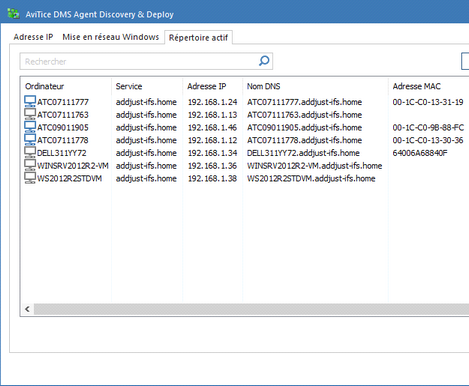The image size is (469, 386).
Task: Click MAC address 00-1C-C0-13-31-19
Action: click(x=428, y=102)
